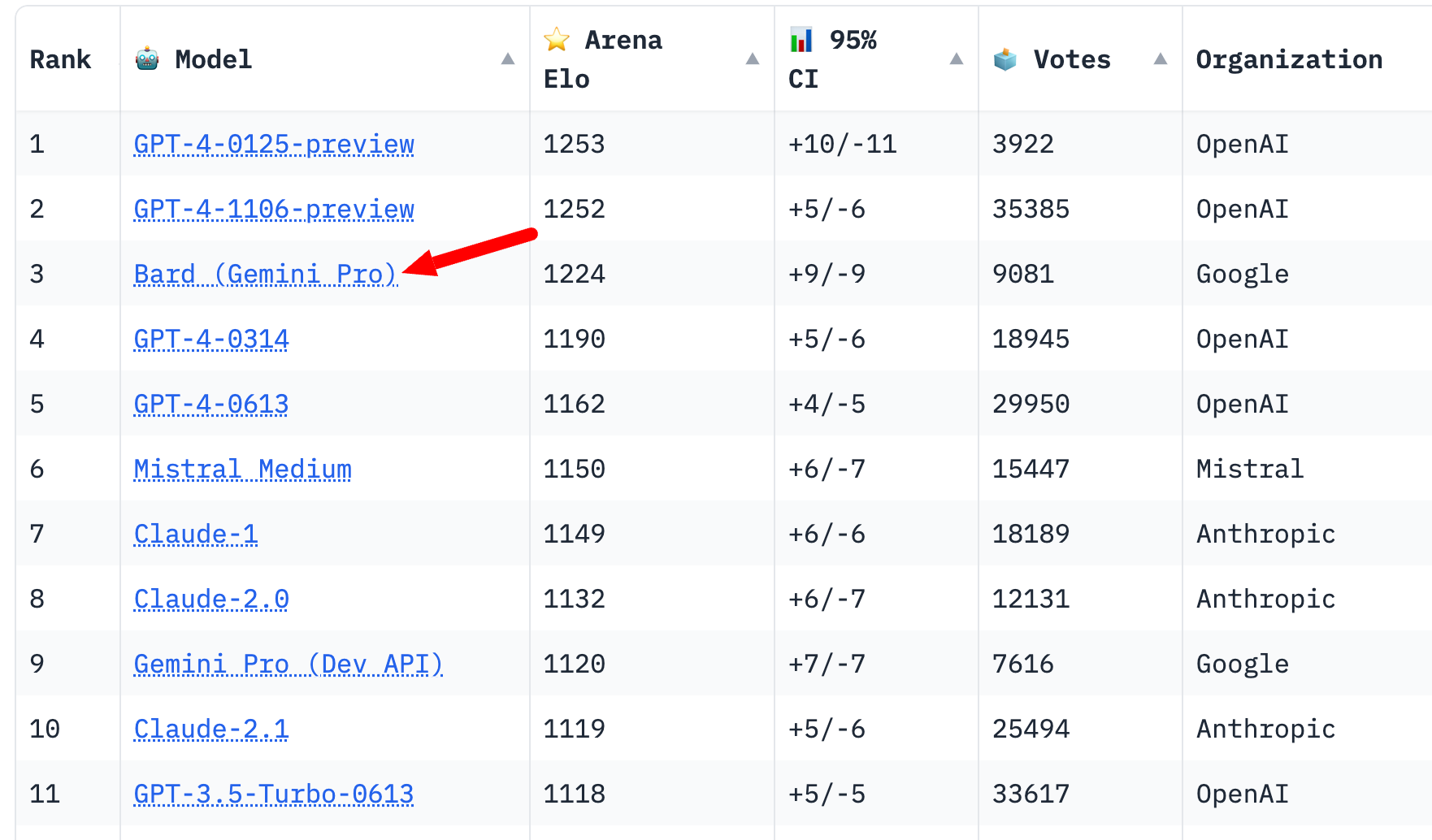Follow the Claude-1 model link
Image resolution: width=1432 pixels, height=840 pixels.
(196, 534)
